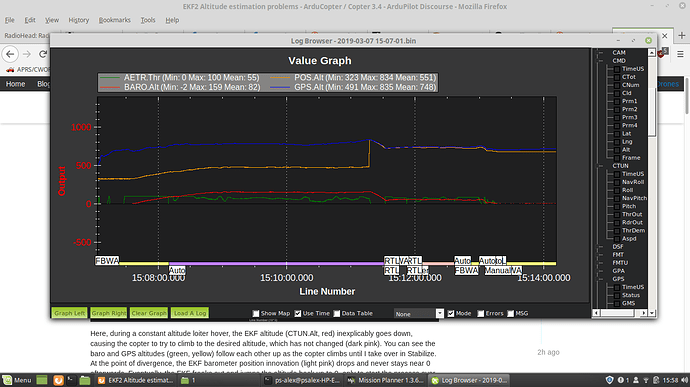Screen dimensions: 690x387
Task: Open the History menu
Action: (78, 20)
